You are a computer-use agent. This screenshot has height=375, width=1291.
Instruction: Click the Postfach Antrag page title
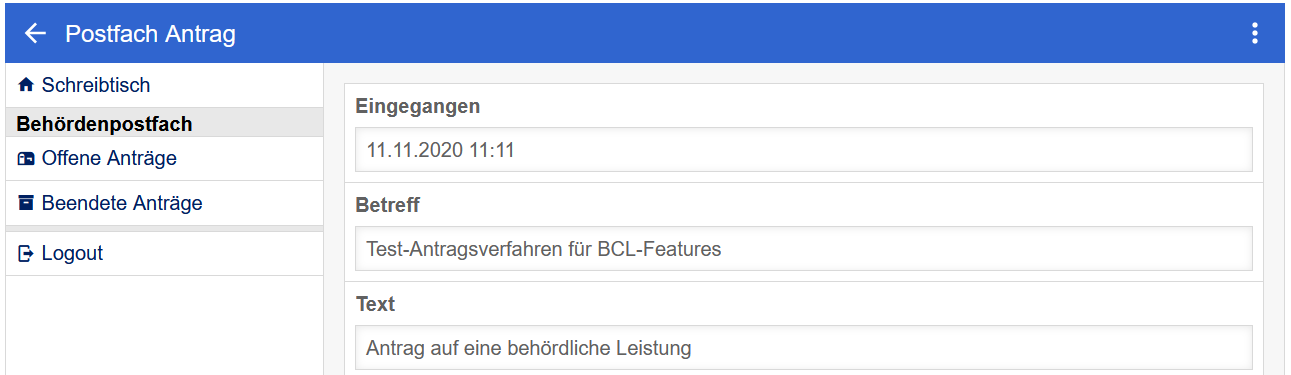pyautogui.click(x=150, y=34)
